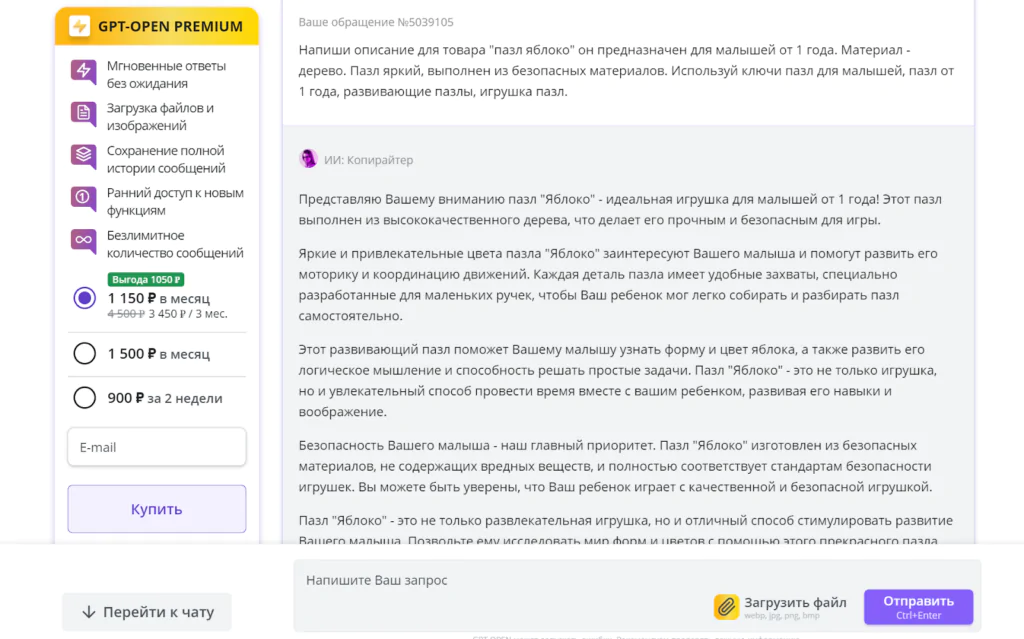This screenshot has height=639, width=1024.
Task: Click the file upload document icon
Action: click(x=84, y=113)
